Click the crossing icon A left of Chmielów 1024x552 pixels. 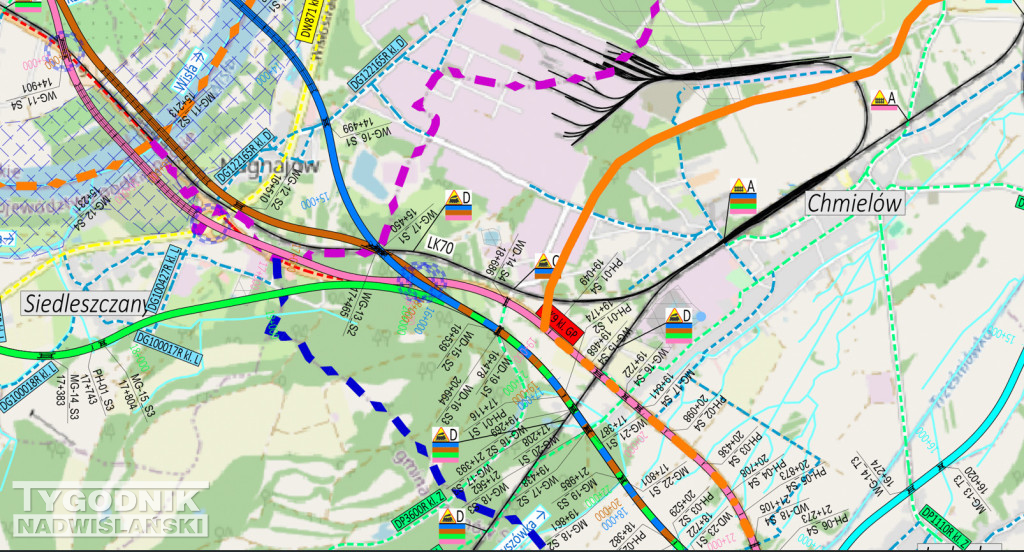[741, 197]
